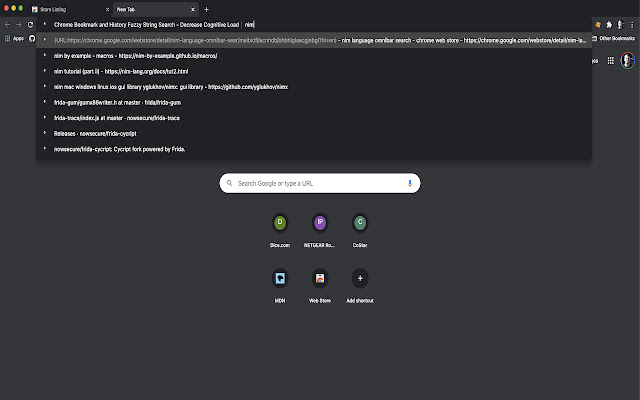Open the Google apps grid
The height and width of the screenshot is (400, 640).
(x=611, y=60)
